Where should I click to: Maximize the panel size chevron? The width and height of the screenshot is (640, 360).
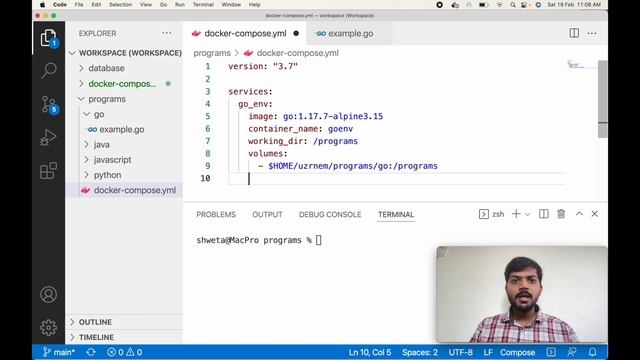[x=579, y=213]
